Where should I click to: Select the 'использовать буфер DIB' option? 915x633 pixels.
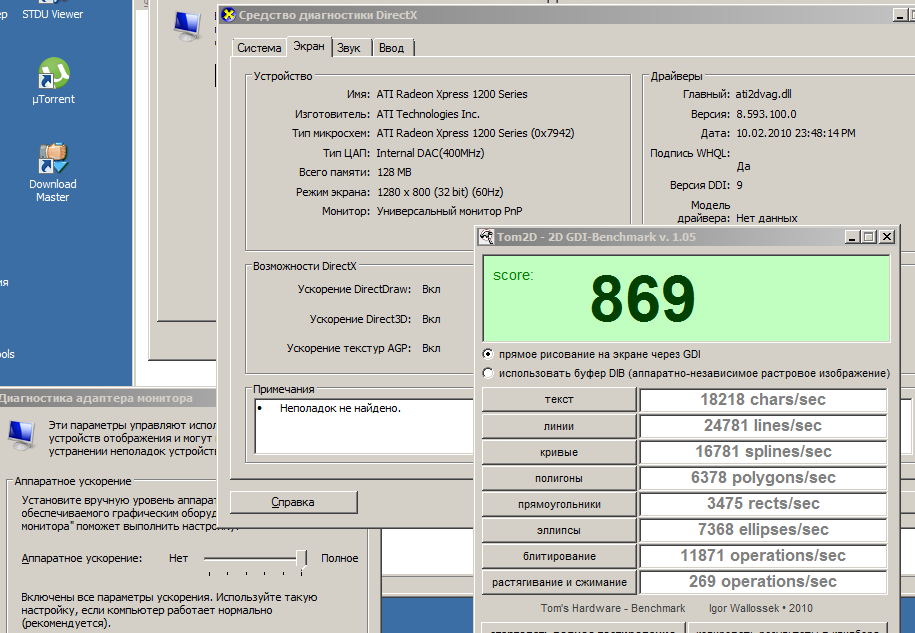(x=488, y=373)
